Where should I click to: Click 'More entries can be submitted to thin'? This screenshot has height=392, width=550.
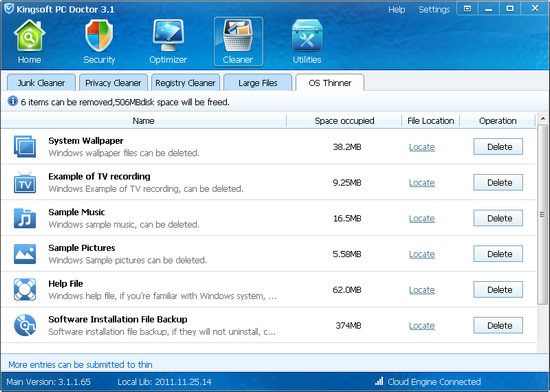[x=80, y=365]
